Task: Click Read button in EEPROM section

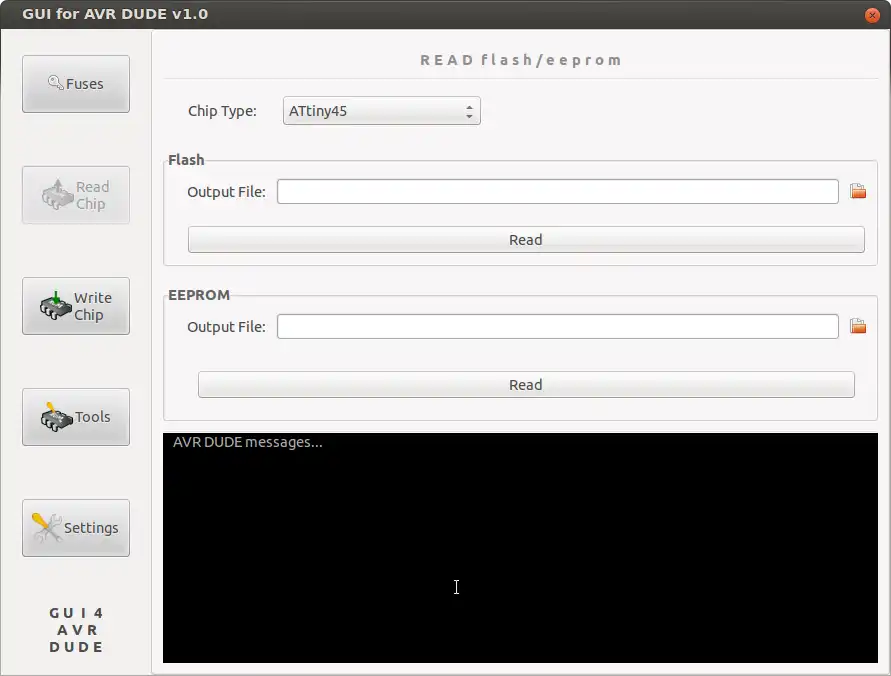Action: pyautogui.click(x=526, y=385)
